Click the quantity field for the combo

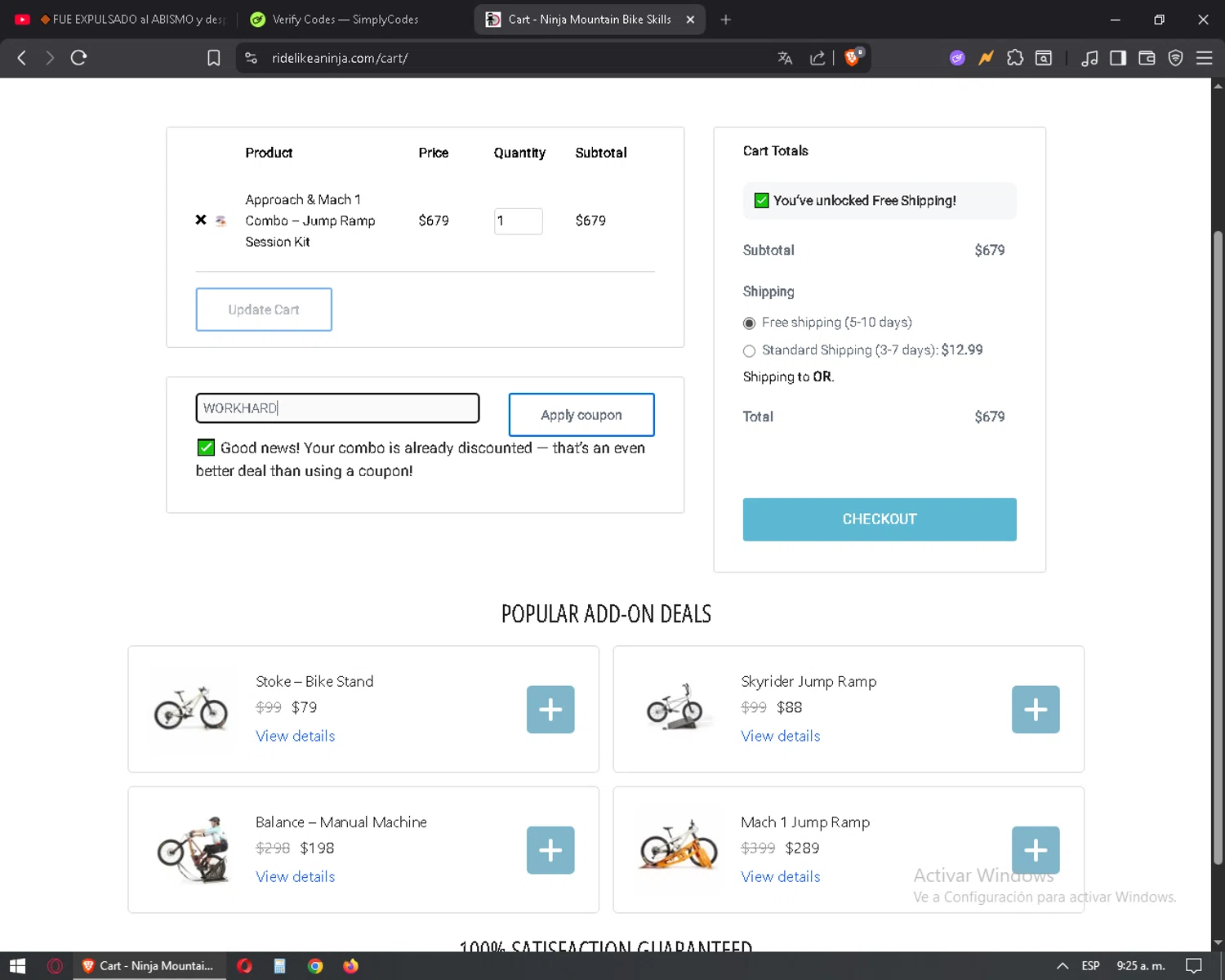click(519, 221)
